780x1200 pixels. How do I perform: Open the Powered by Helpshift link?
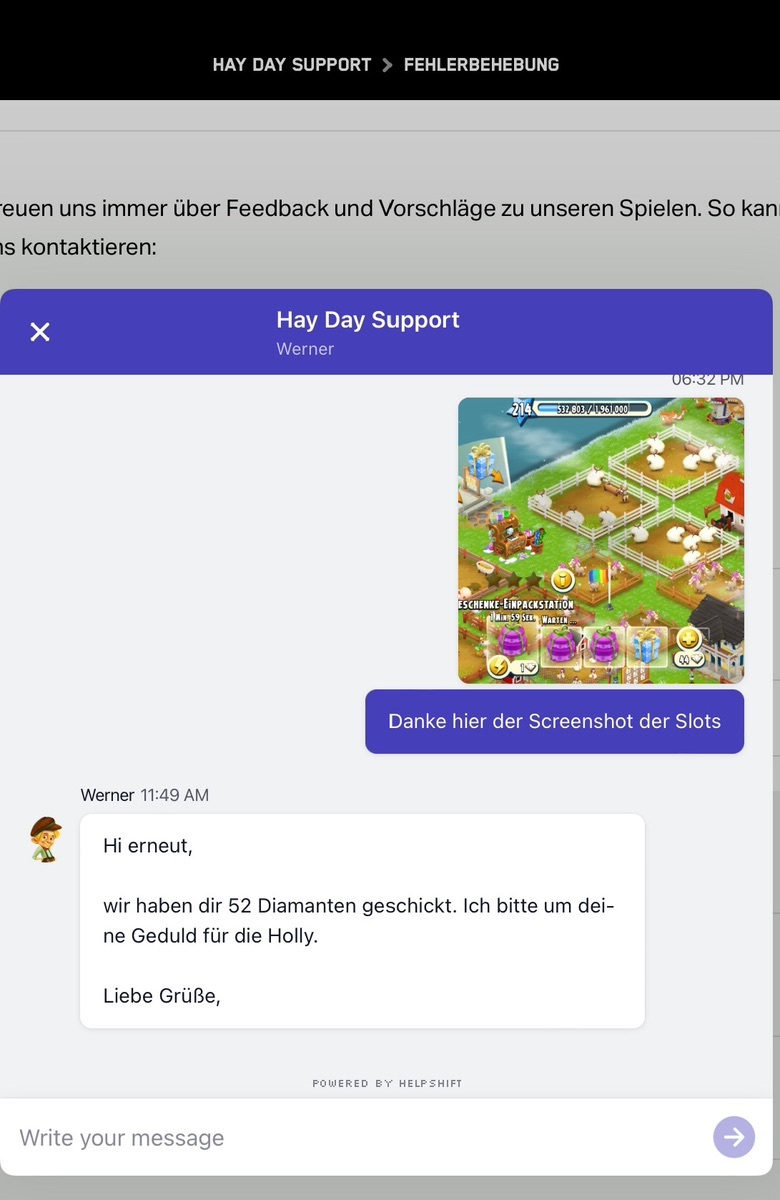(x=387, y=1083)
